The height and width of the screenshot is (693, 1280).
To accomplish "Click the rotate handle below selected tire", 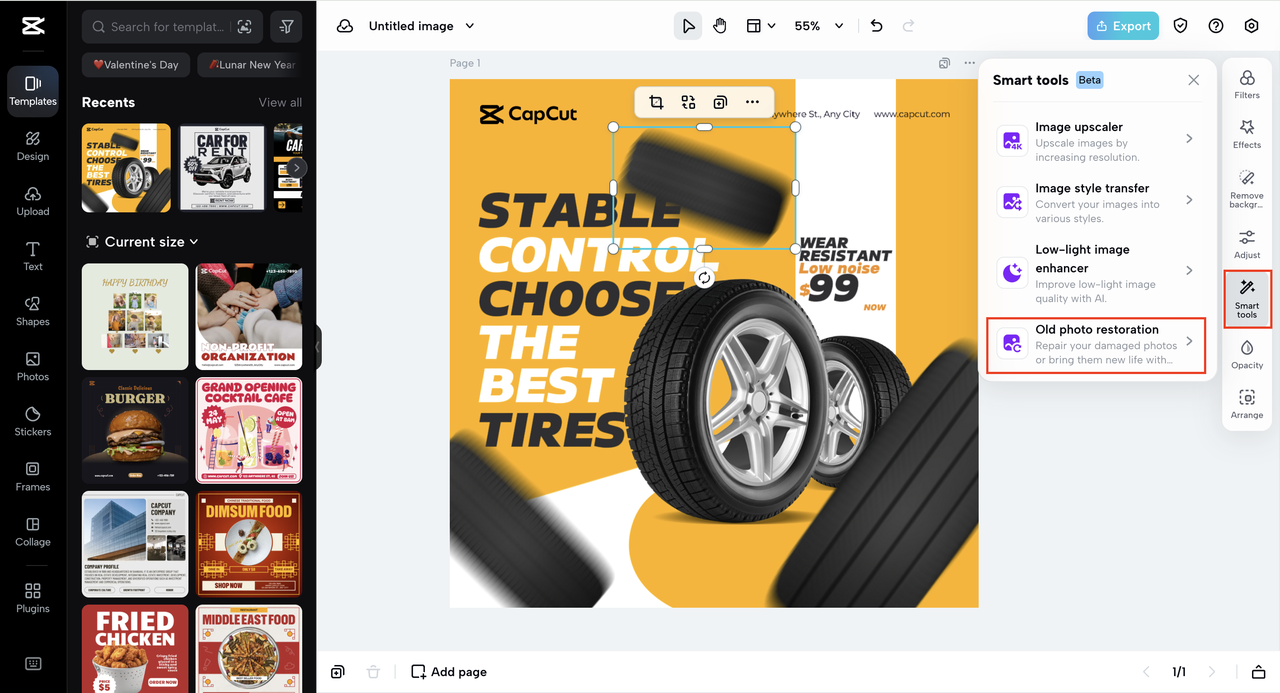I will pyautogui.click(x=704, y=278).
